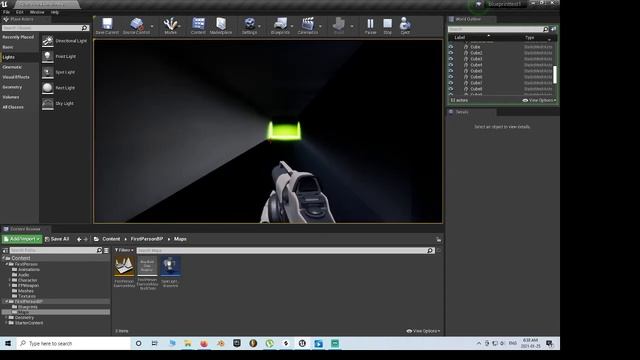Toggle visibility of Cube8 actor
Image resolution: width=640 pixels, height=360 pixels.
(451, 89)
